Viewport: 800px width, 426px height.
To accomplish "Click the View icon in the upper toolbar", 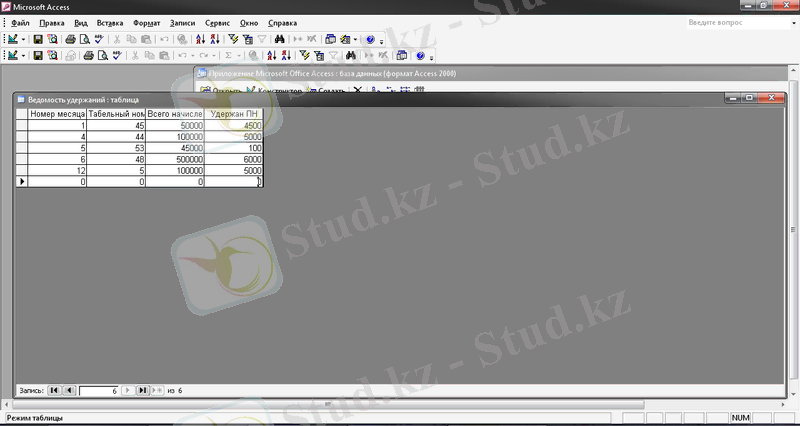I will click(13, 39).
